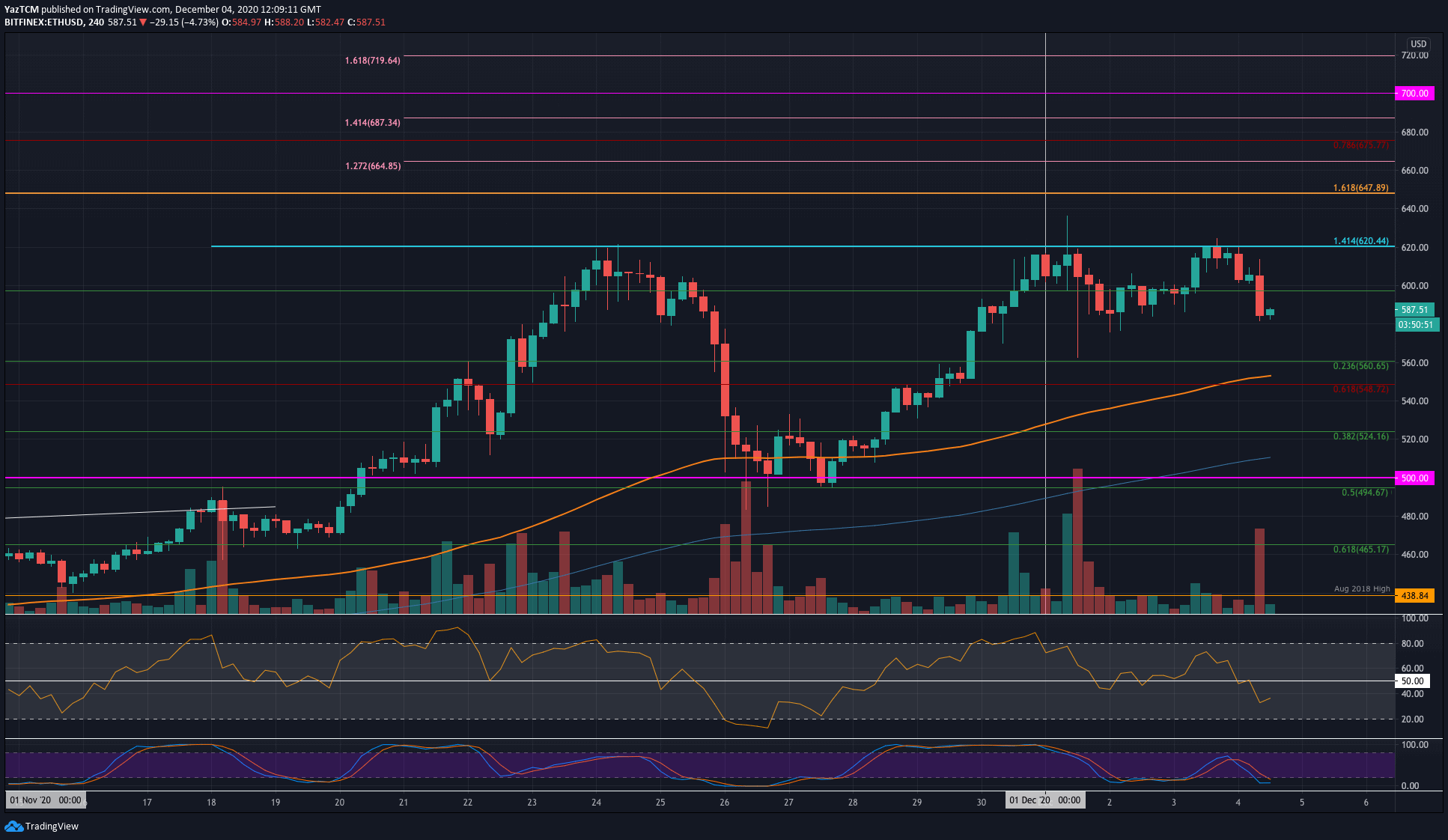Select the orange 1.618(647.89) level label

(x=1360, y=188)
